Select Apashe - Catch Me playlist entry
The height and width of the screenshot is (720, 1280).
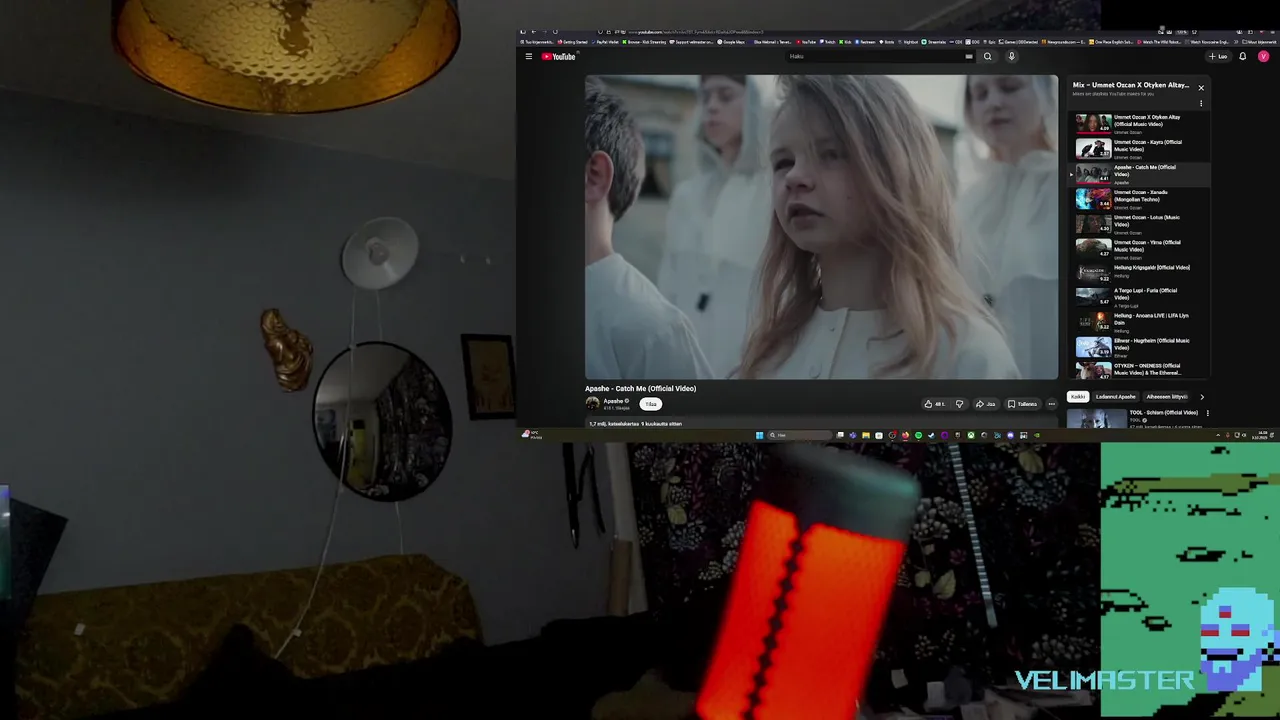pyautogui.click(x=1139, y=173)
